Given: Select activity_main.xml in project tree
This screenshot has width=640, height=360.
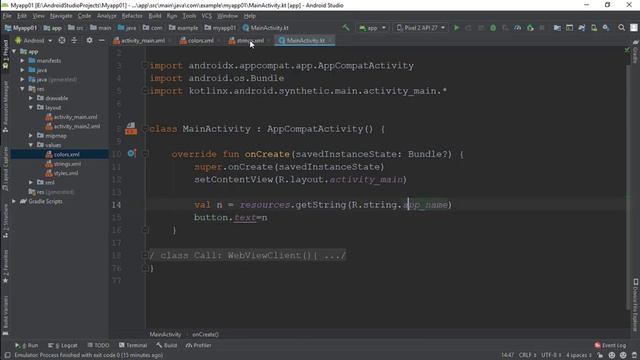Looking at the screenshot, I should (x=71, y=117).
